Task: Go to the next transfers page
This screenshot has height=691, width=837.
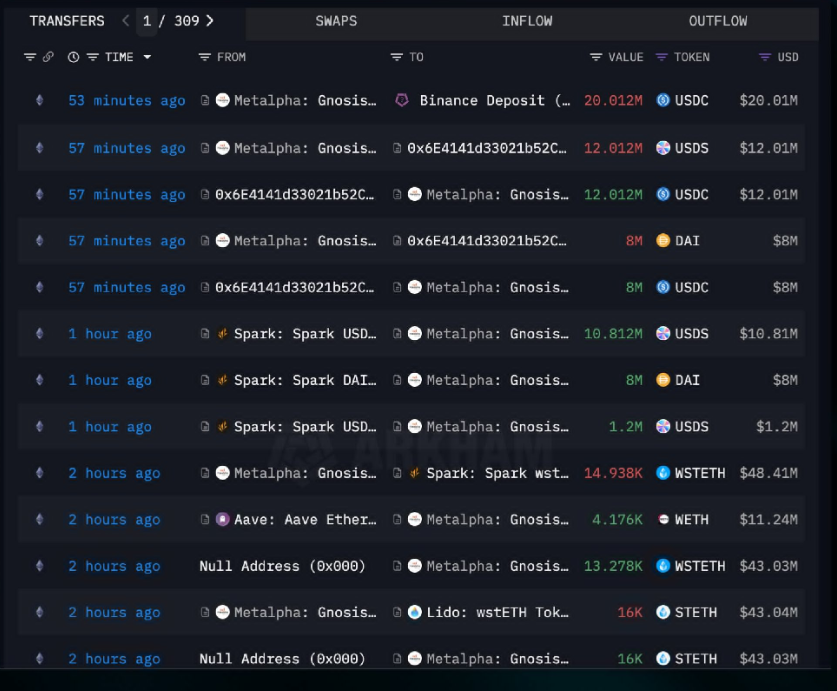Action: [x=210, y=21]
